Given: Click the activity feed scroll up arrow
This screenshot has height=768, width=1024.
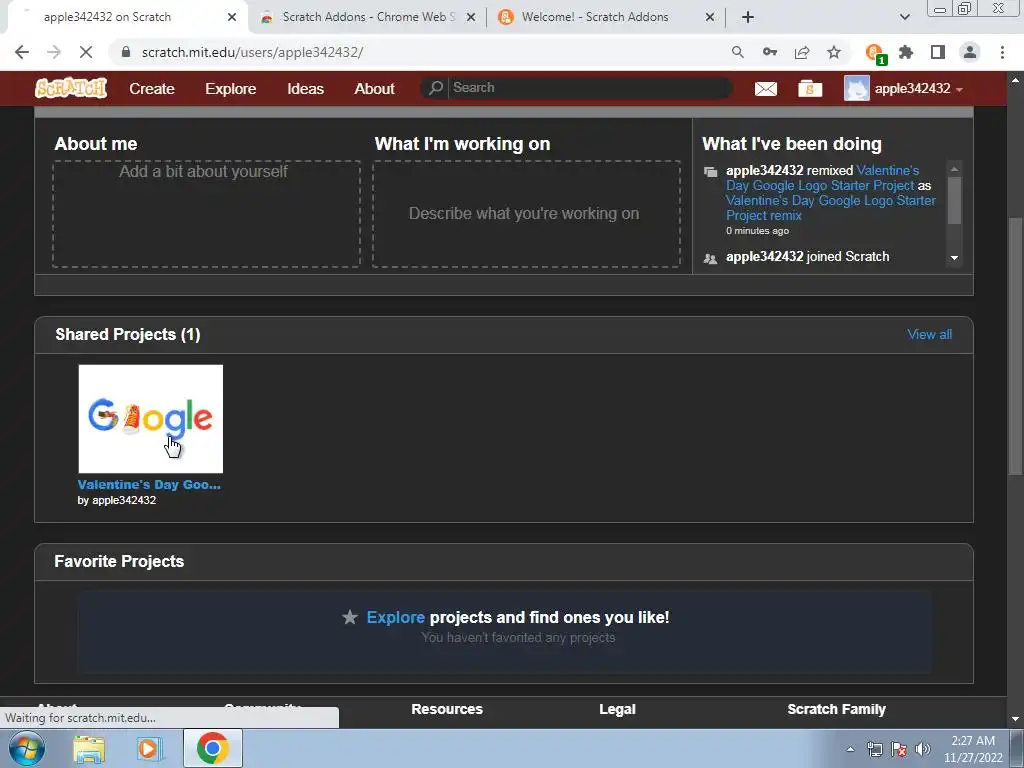Looking at the screenshot, I should coord(954,169).
